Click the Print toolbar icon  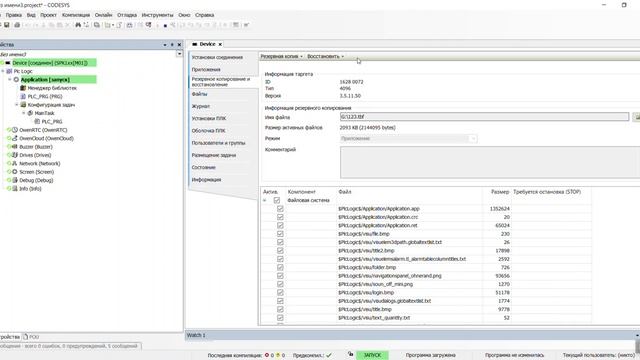(x=17, y=25)
